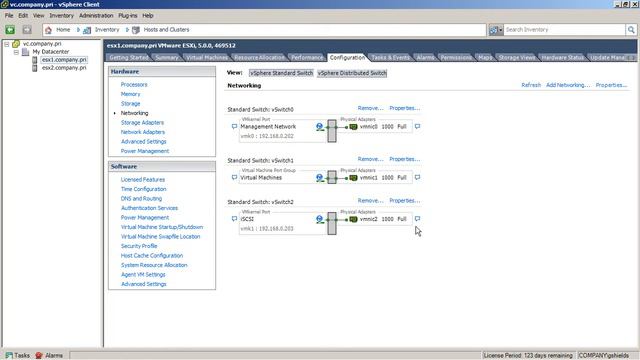Switch to the Performance tab
The width and height of the screenshot is (640, 360).
(307, 58)
